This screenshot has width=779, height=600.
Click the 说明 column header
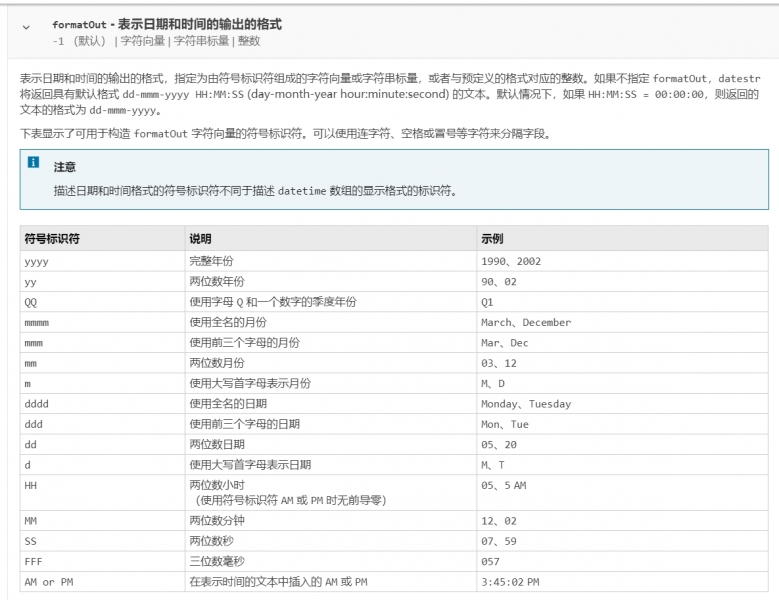200,240
